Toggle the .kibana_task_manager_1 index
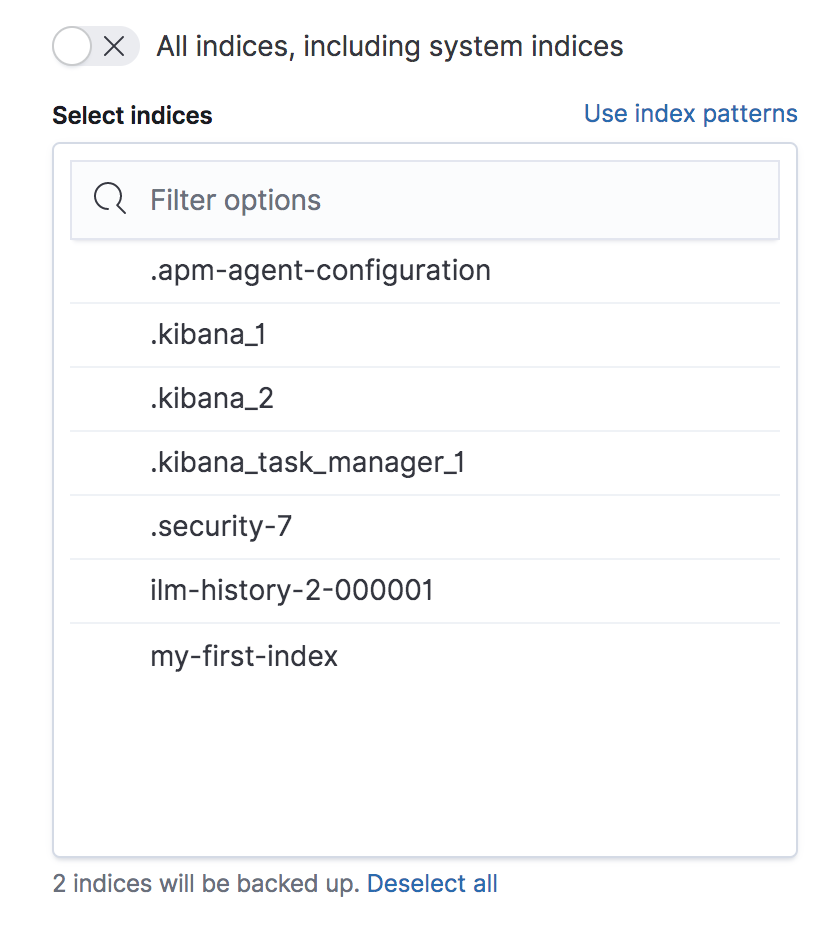The image size is (834, 926). coord(307,463)
